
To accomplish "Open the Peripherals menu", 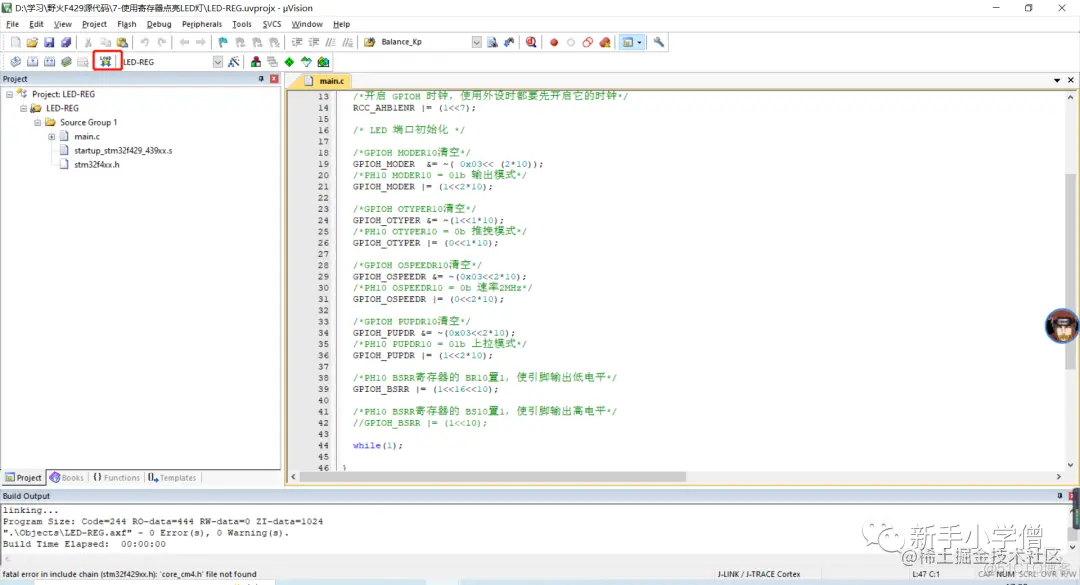I will tap(202, 24).
